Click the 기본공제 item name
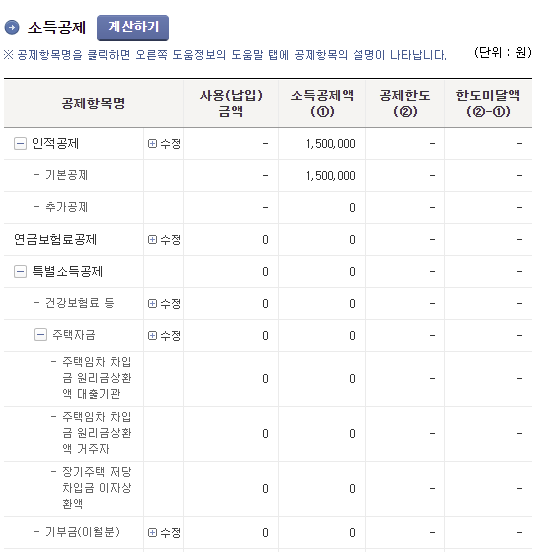The image size is (537, 552). coord(66,175)
